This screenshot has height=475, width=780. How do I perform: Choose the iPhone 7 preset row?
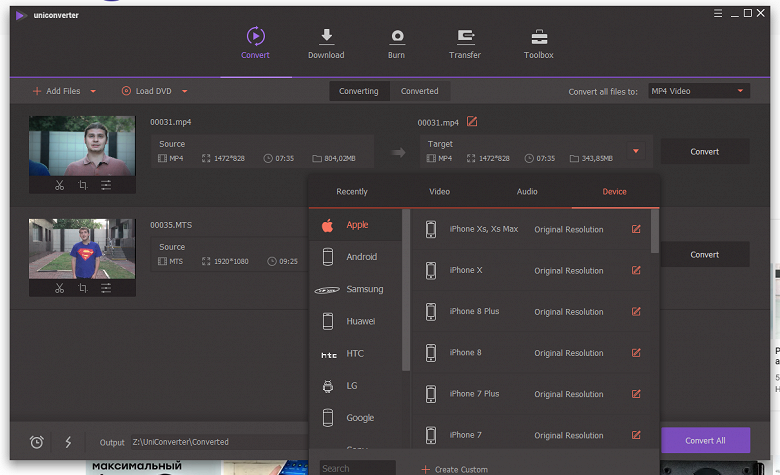coord(531,433)
